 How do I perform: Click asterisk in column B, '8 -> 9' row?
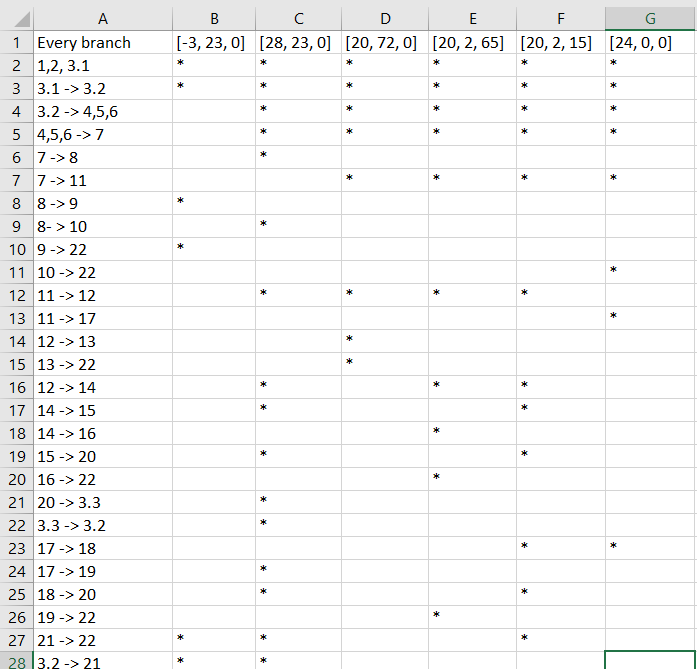[180, 200]
